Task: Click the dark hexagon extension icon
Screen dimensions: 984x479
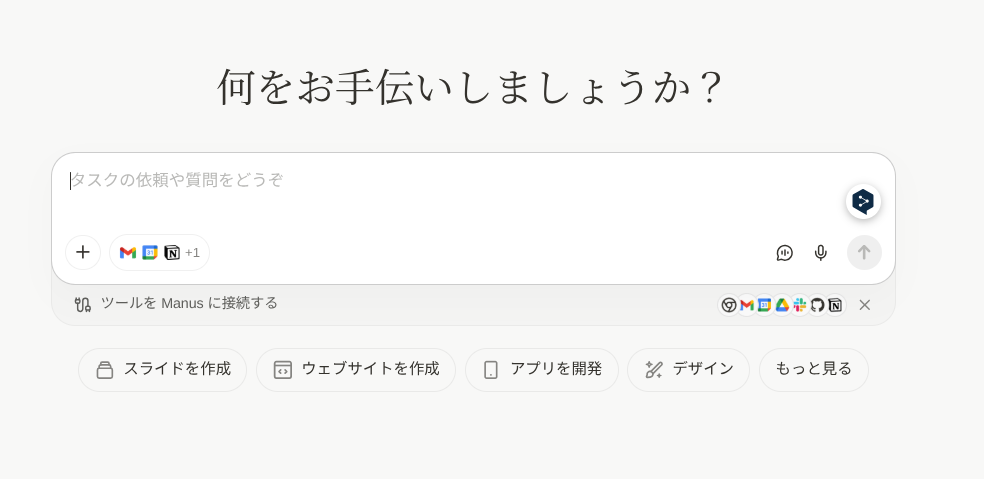Action: click(x=863, y=201)
